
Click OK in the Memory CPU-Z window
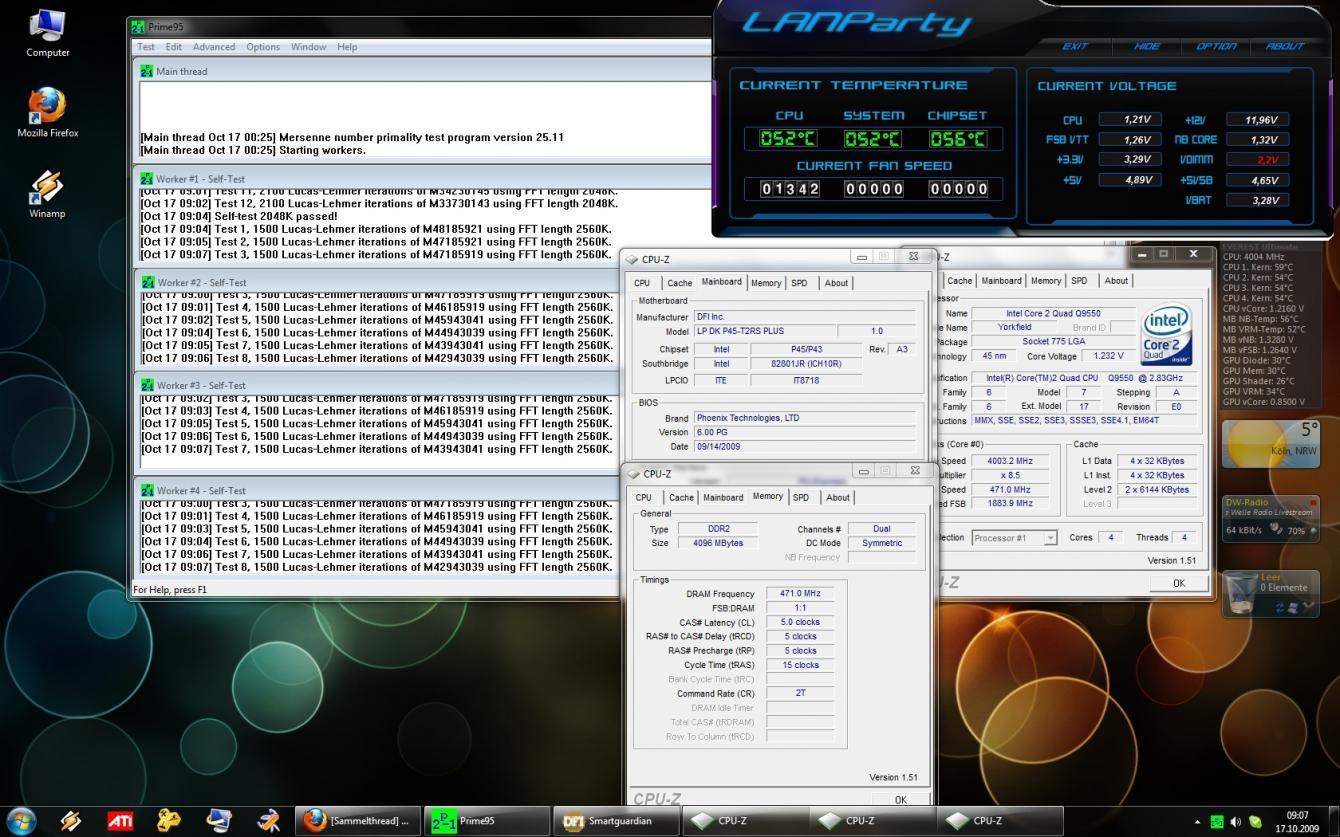(x=900, y=799)
